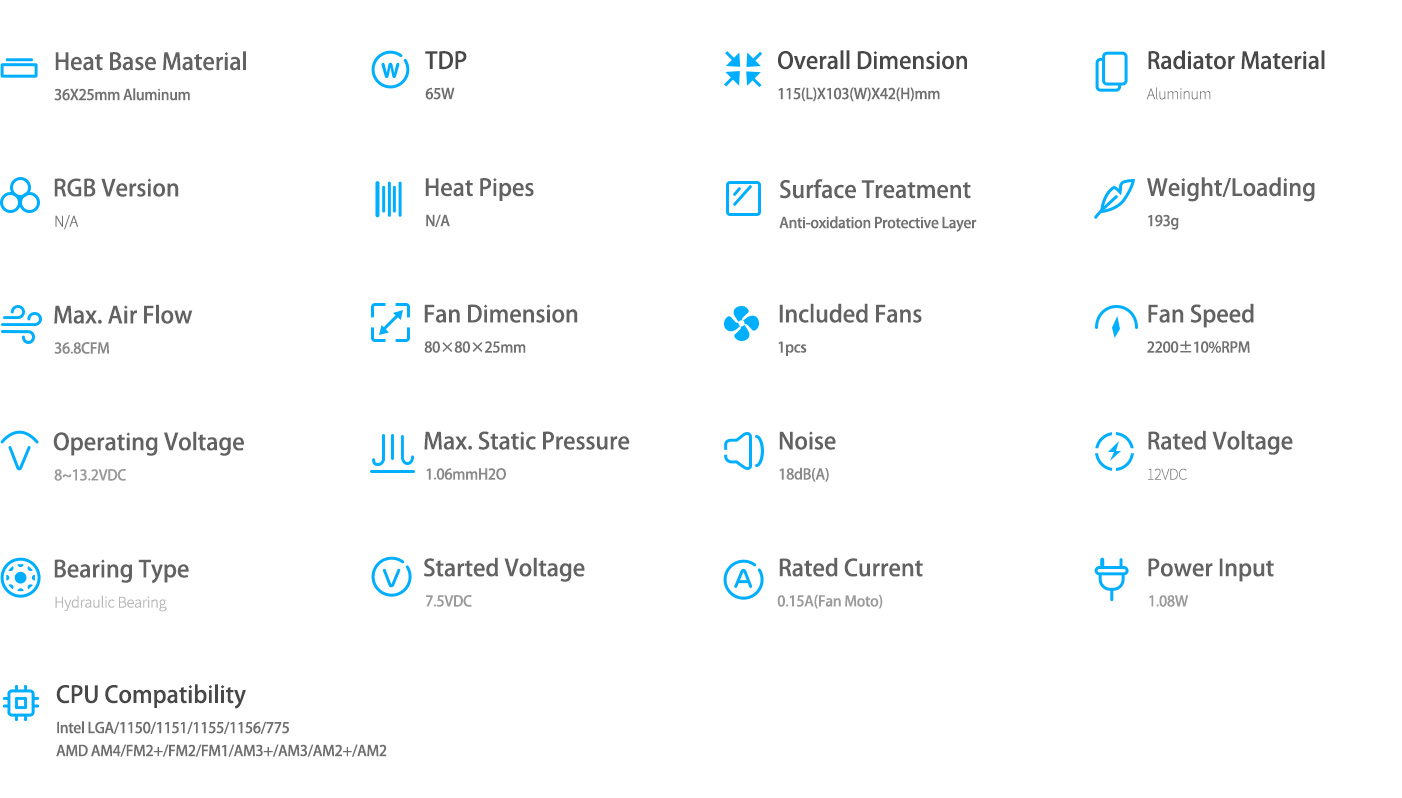The image size is (1402, 798).
Task: Click the Included Fans blue fan icon
Action: tap(742, 324)
